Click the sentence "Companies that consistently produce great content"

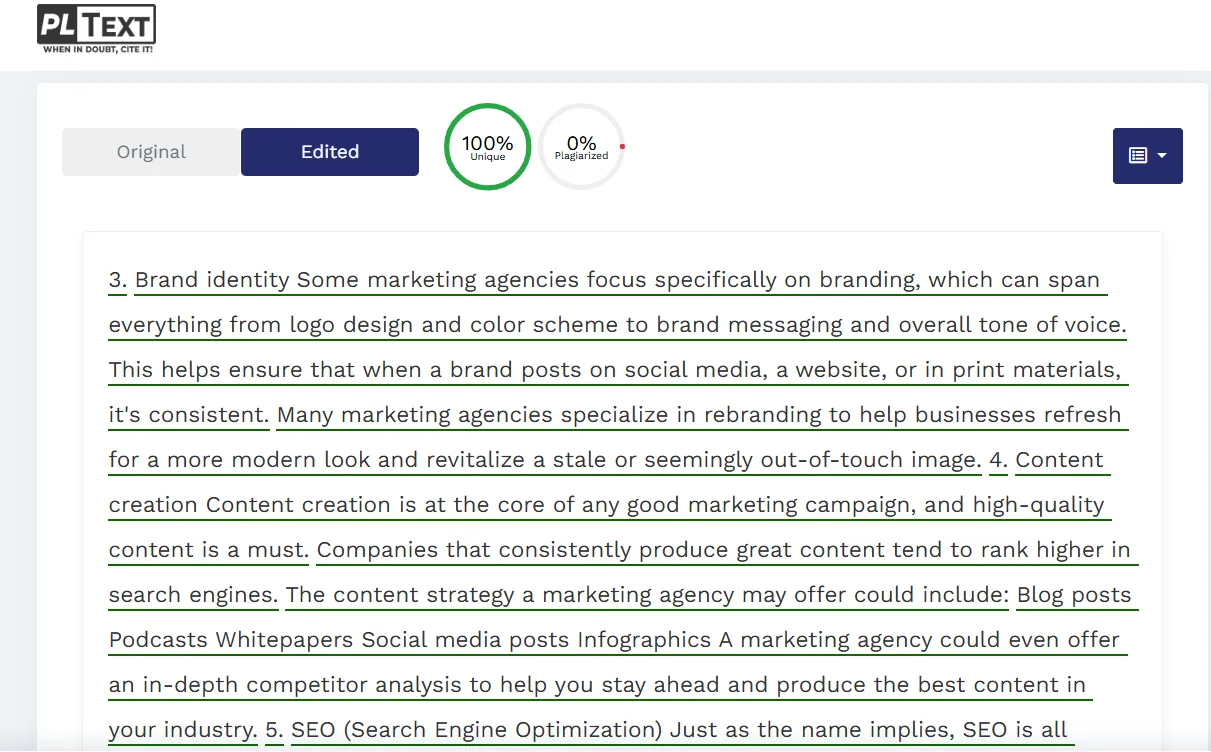pyautogui.click(x=723, y=550)
